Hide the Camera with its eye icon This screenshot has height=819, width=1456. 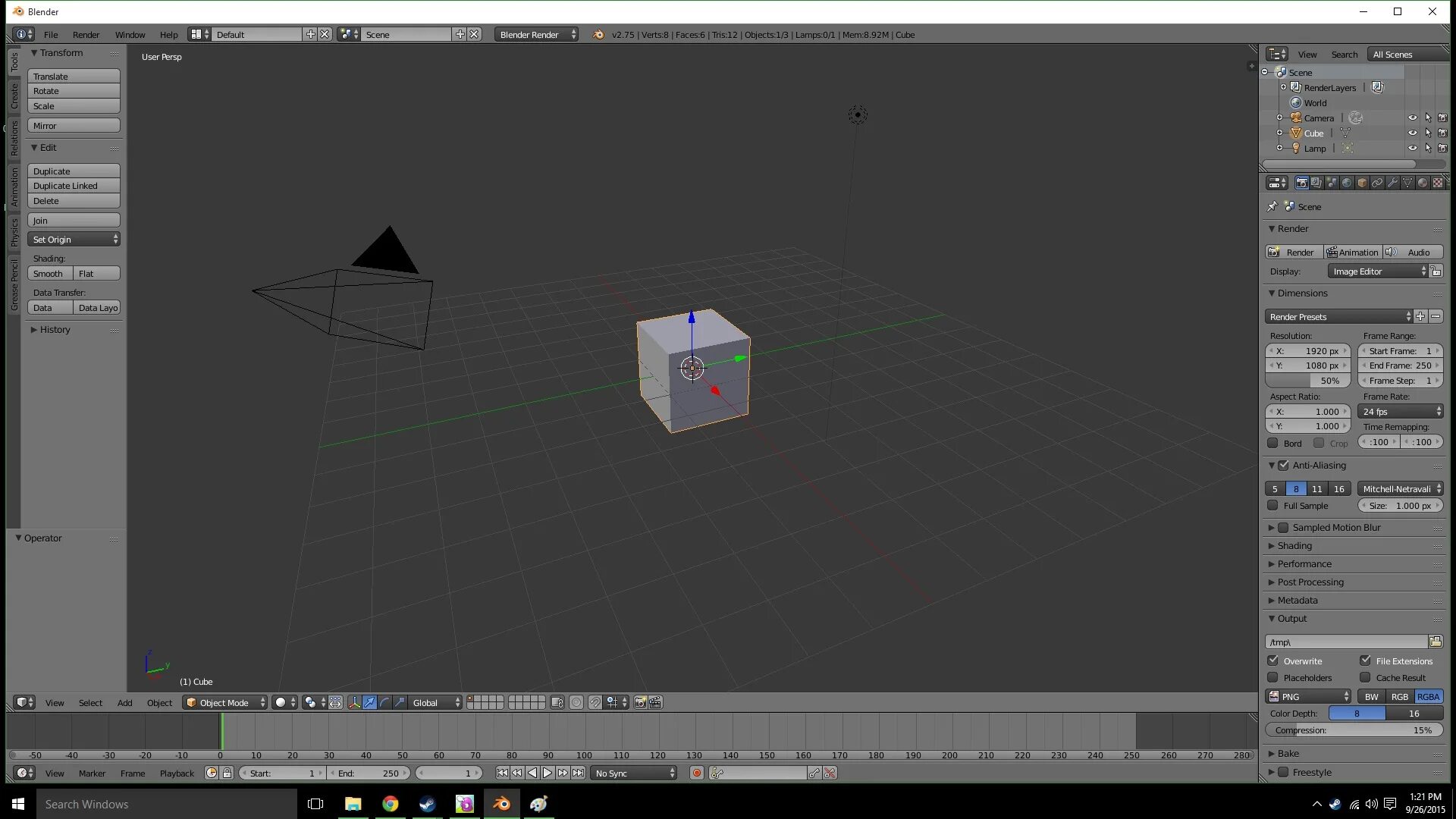click(x=1413, y=118)
